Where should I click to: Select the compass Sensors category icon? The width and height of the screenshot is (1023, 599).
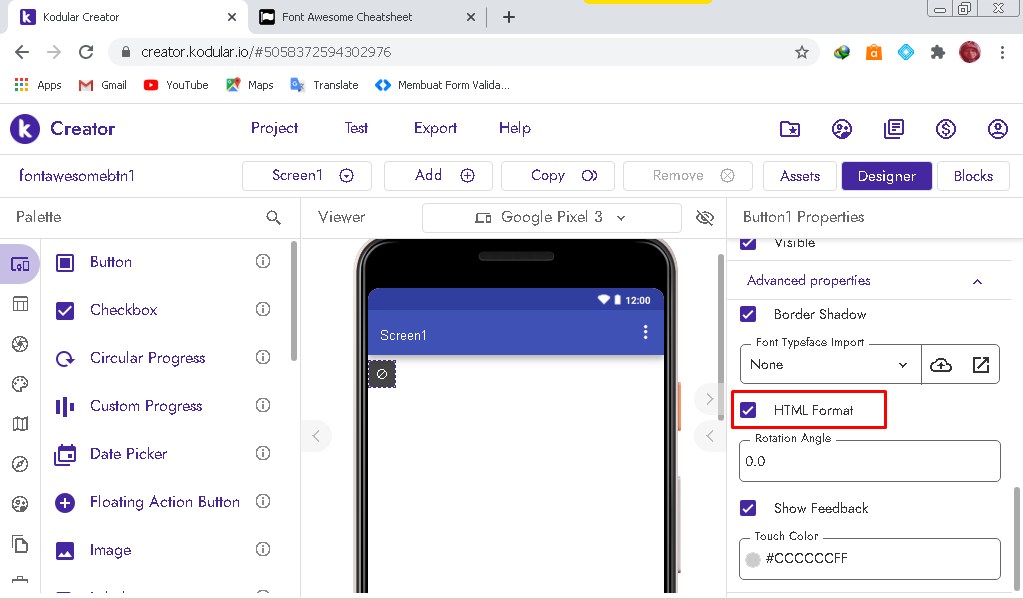point(20,464)
